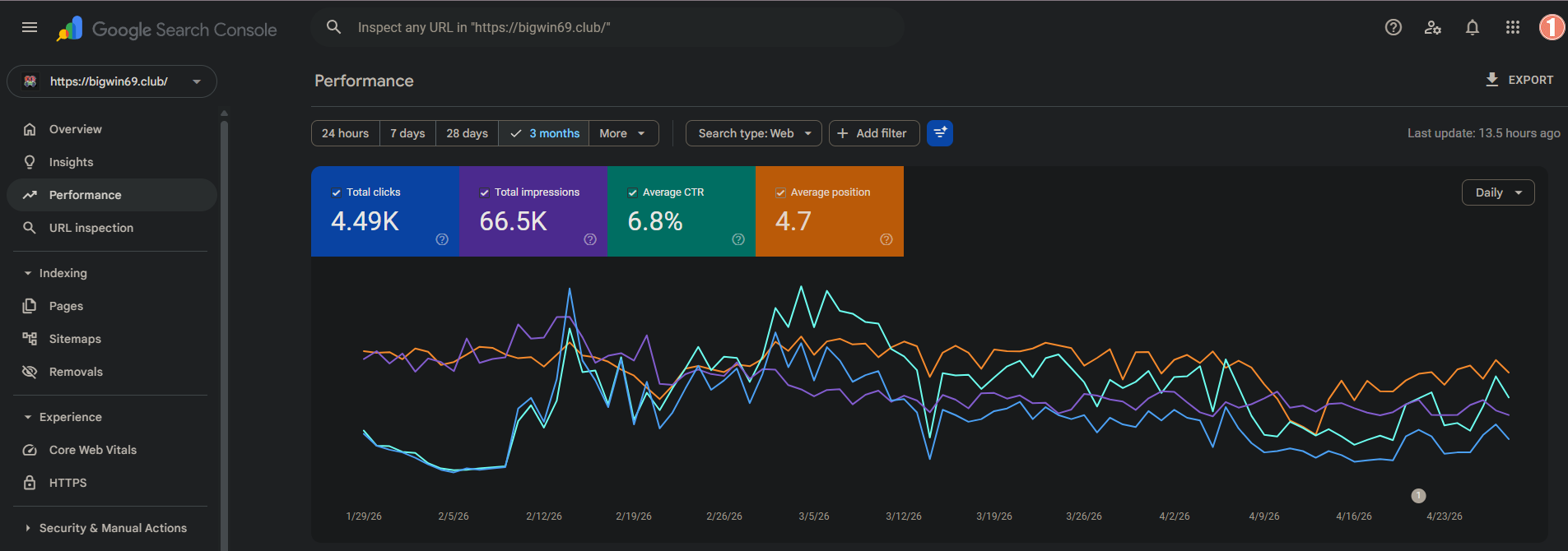1568x551 pixels.
Task: Open the property selector bigwin69.club dropdown
Action: click(x=112, y=81)
